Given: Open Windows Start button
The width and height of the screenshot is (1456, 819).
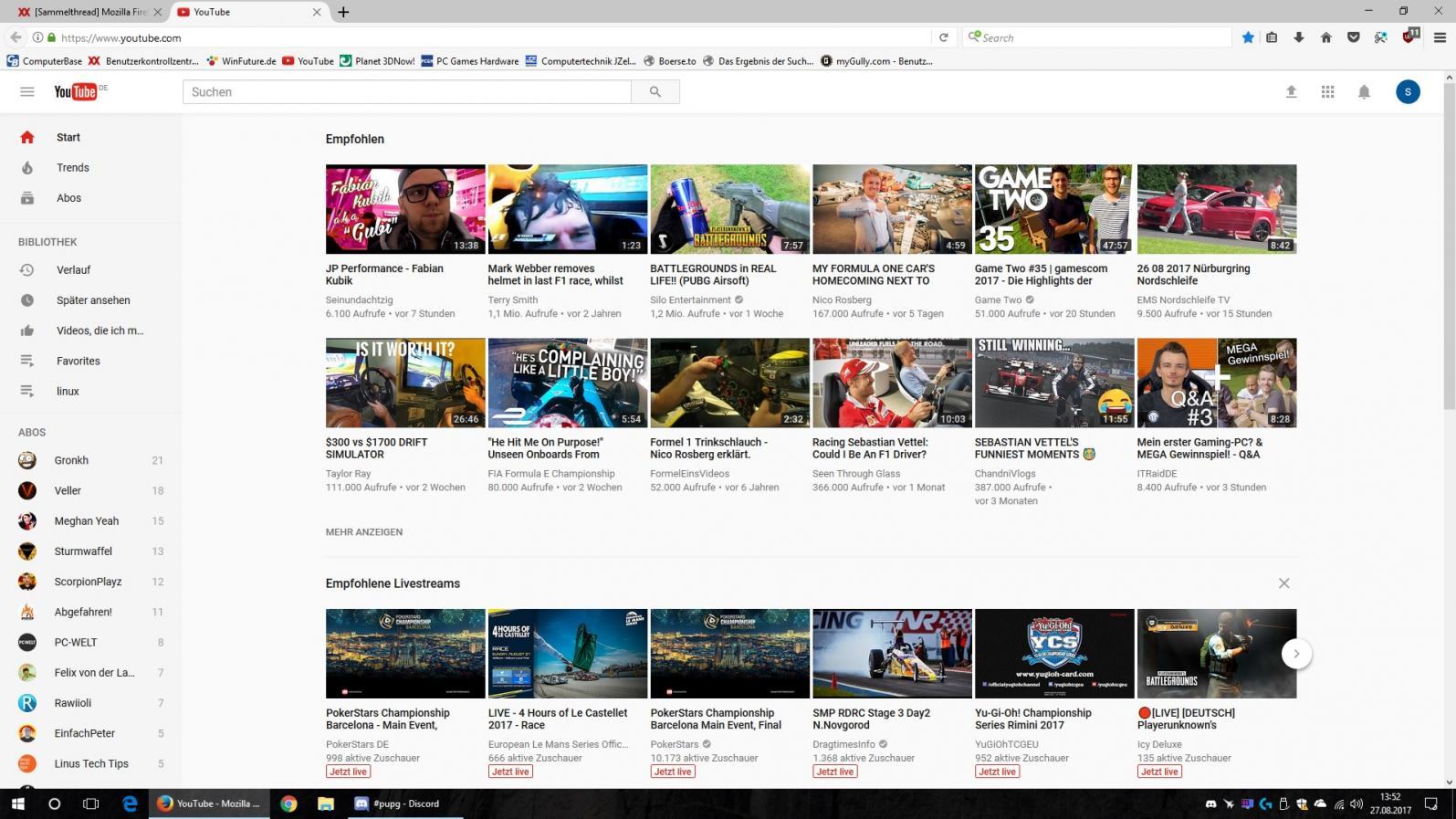Looking at the screenshot, I should coord(17,803).
